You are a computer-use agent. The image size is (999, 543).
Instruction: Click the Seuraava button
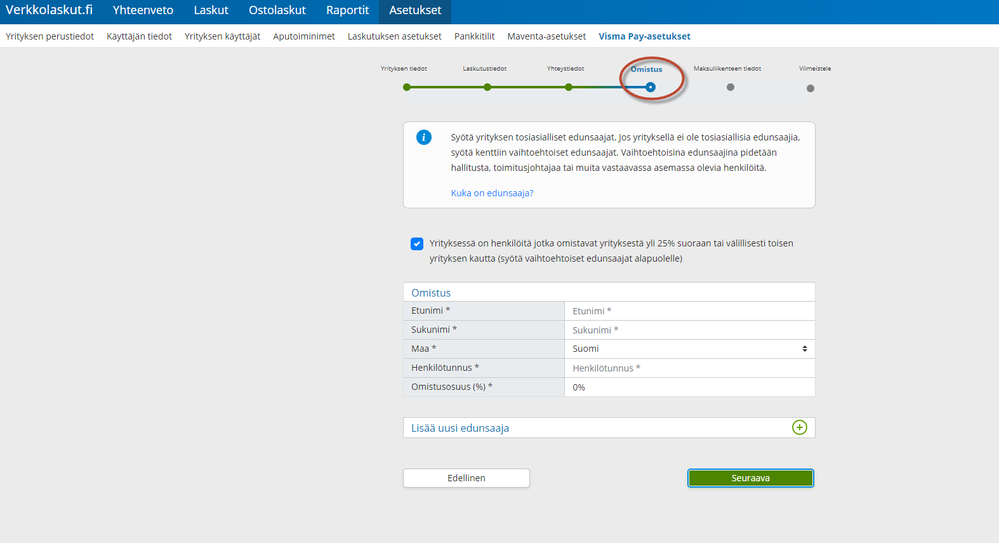pyautogui.click(x=750, y=478)
